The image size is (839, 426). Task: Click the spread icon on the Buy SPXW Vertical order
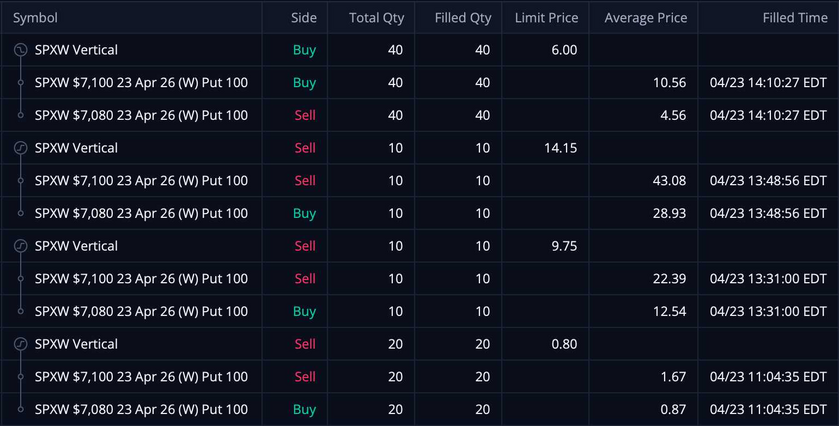(20, 50)
